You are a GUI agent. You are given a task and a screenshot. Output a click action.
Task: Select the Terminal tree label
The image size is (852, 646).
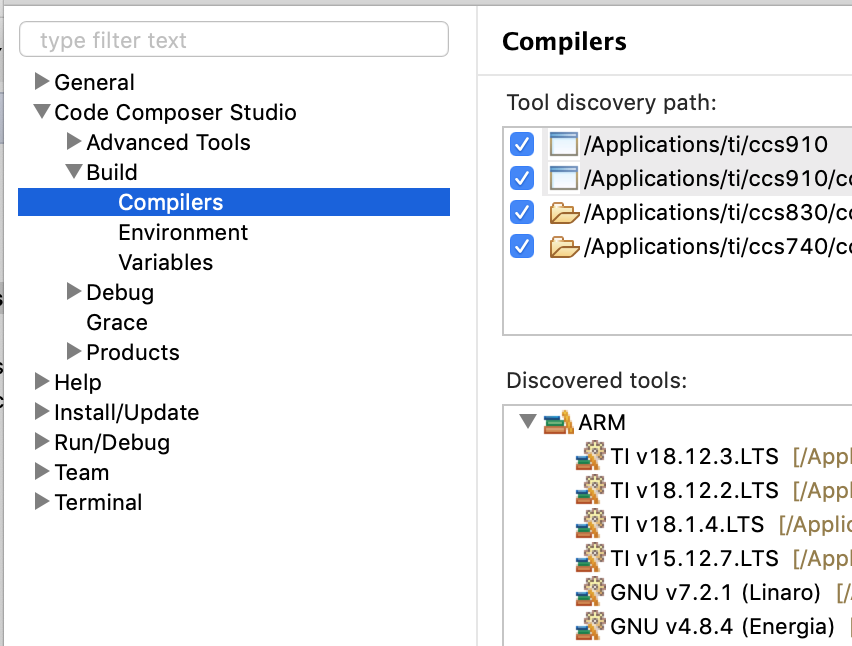tap(98, 503)
